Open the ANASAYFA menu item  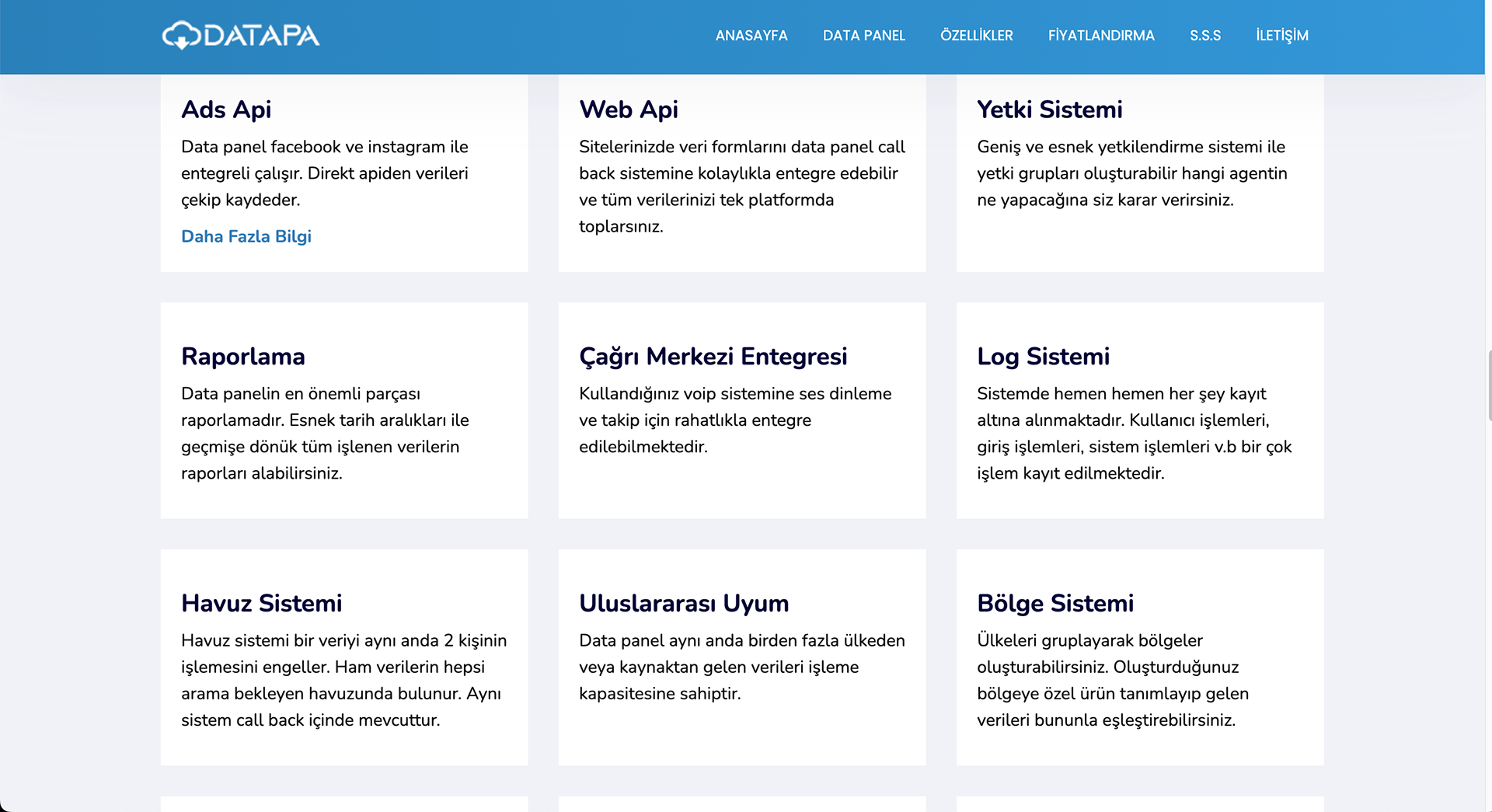click(x=751, y=36)
